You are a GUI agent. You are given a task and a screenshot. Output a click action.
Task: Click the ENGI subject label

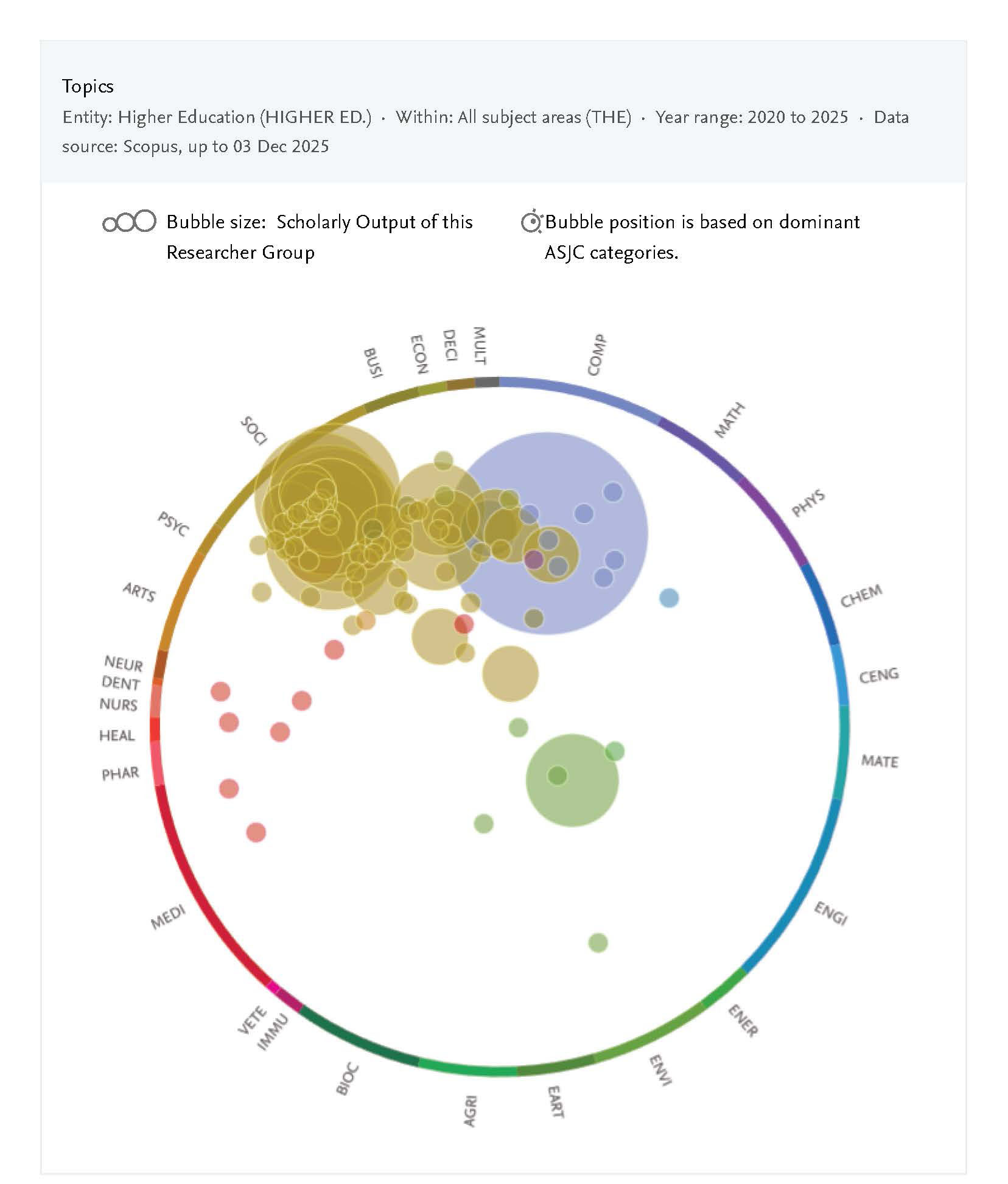[831, 914]
